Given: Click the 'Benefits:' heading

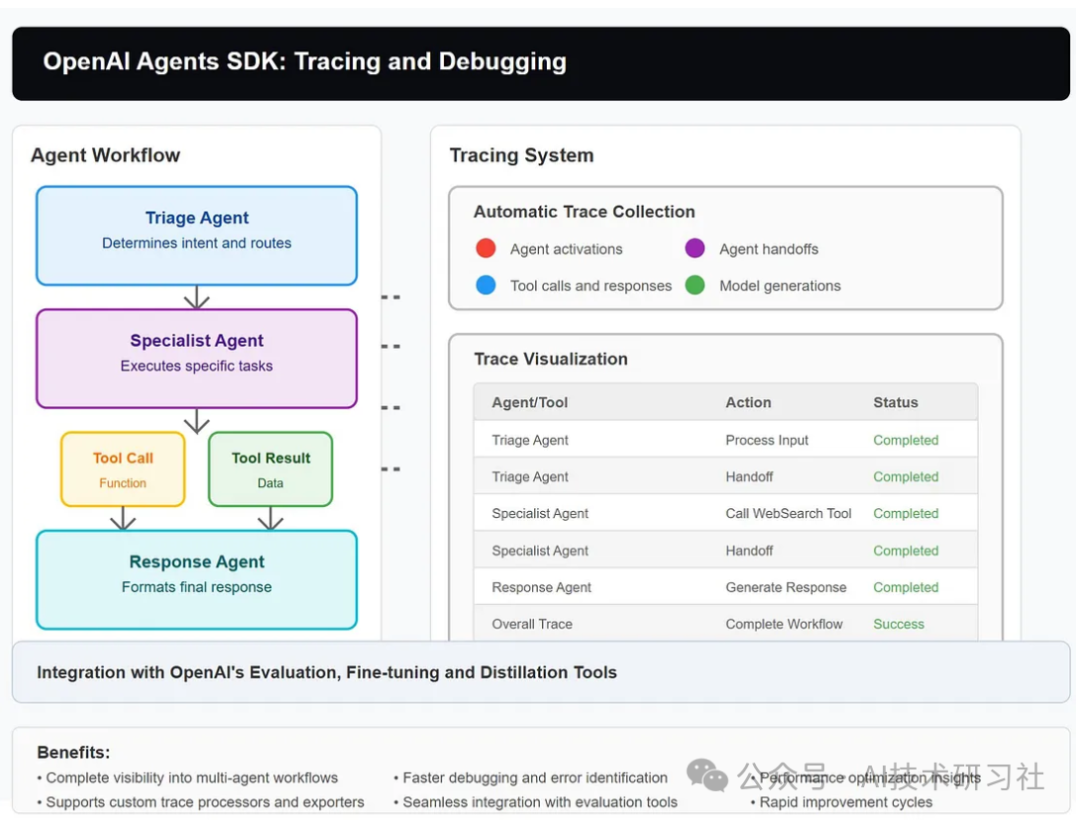Looking at the screenshot, I should click(x=74, y=753).
